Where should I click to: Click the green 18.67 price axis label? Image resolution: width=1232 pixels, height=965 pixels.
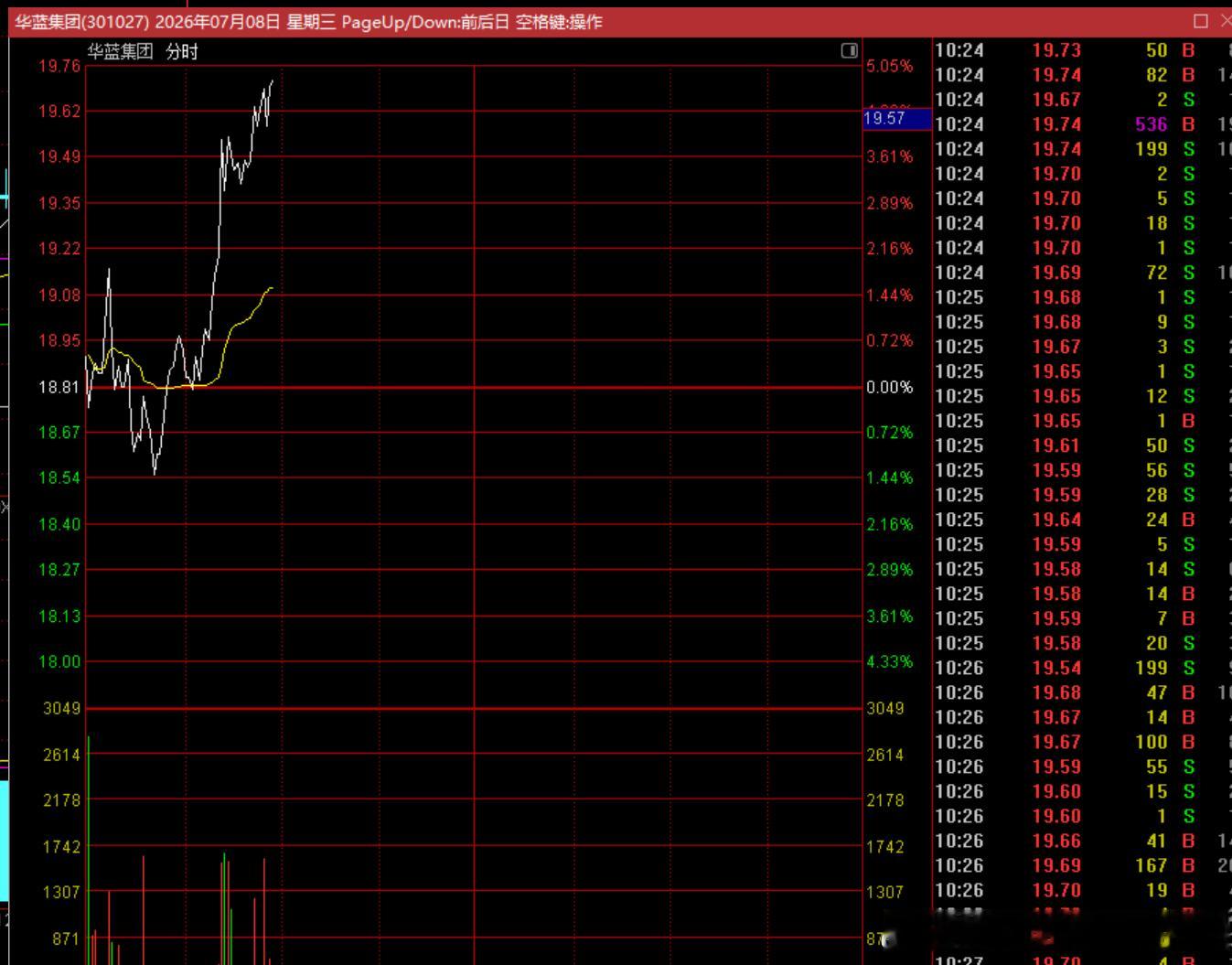59,432
